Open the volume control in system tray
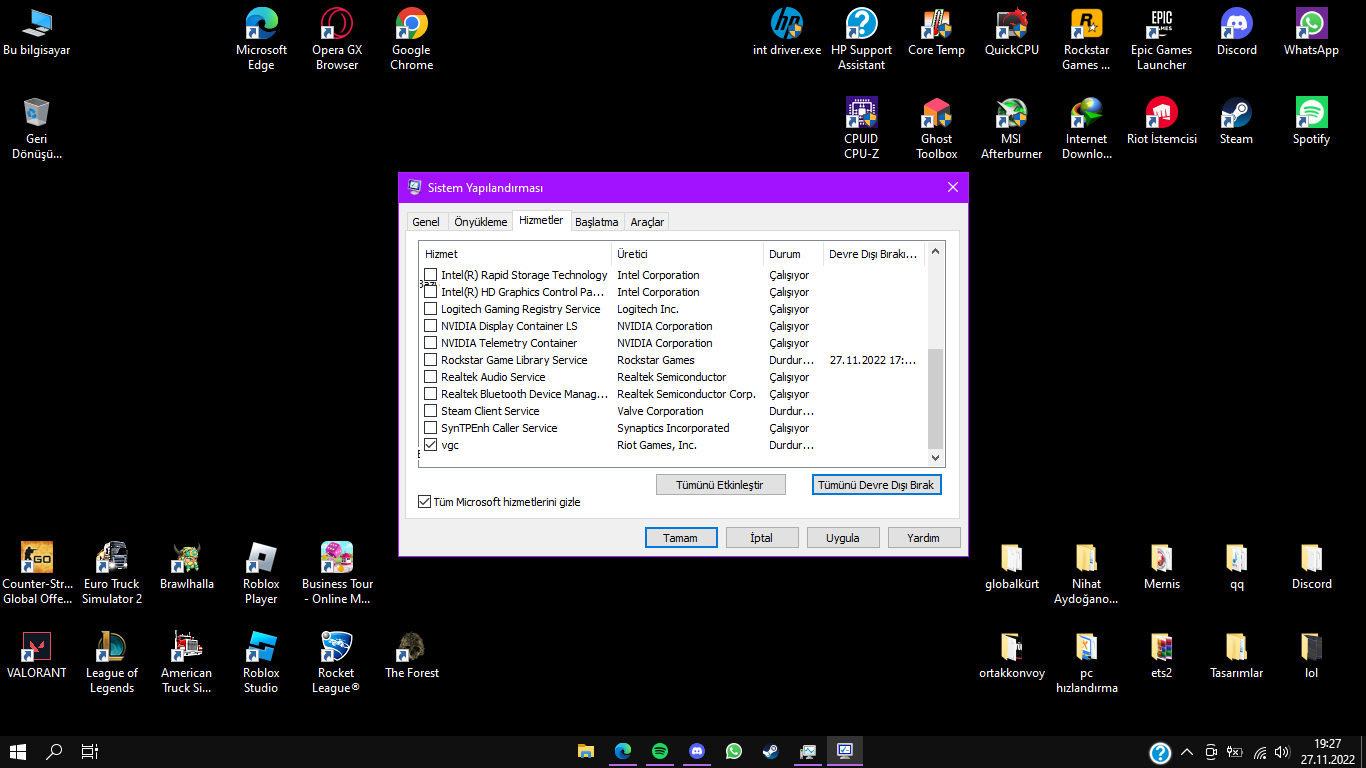Image resolution: width=1366 pixels, height=768 pixels. [1283, 751]
